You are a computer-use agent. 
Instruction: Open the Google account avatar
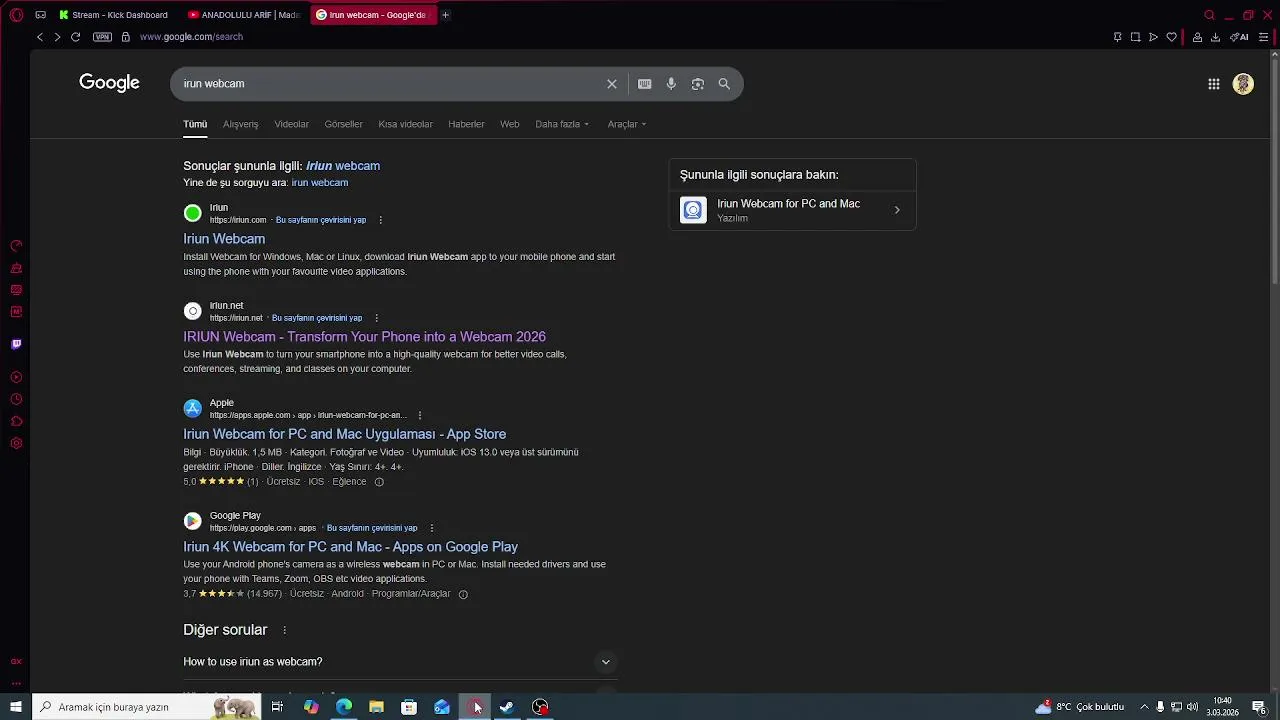click(1243, 84)
